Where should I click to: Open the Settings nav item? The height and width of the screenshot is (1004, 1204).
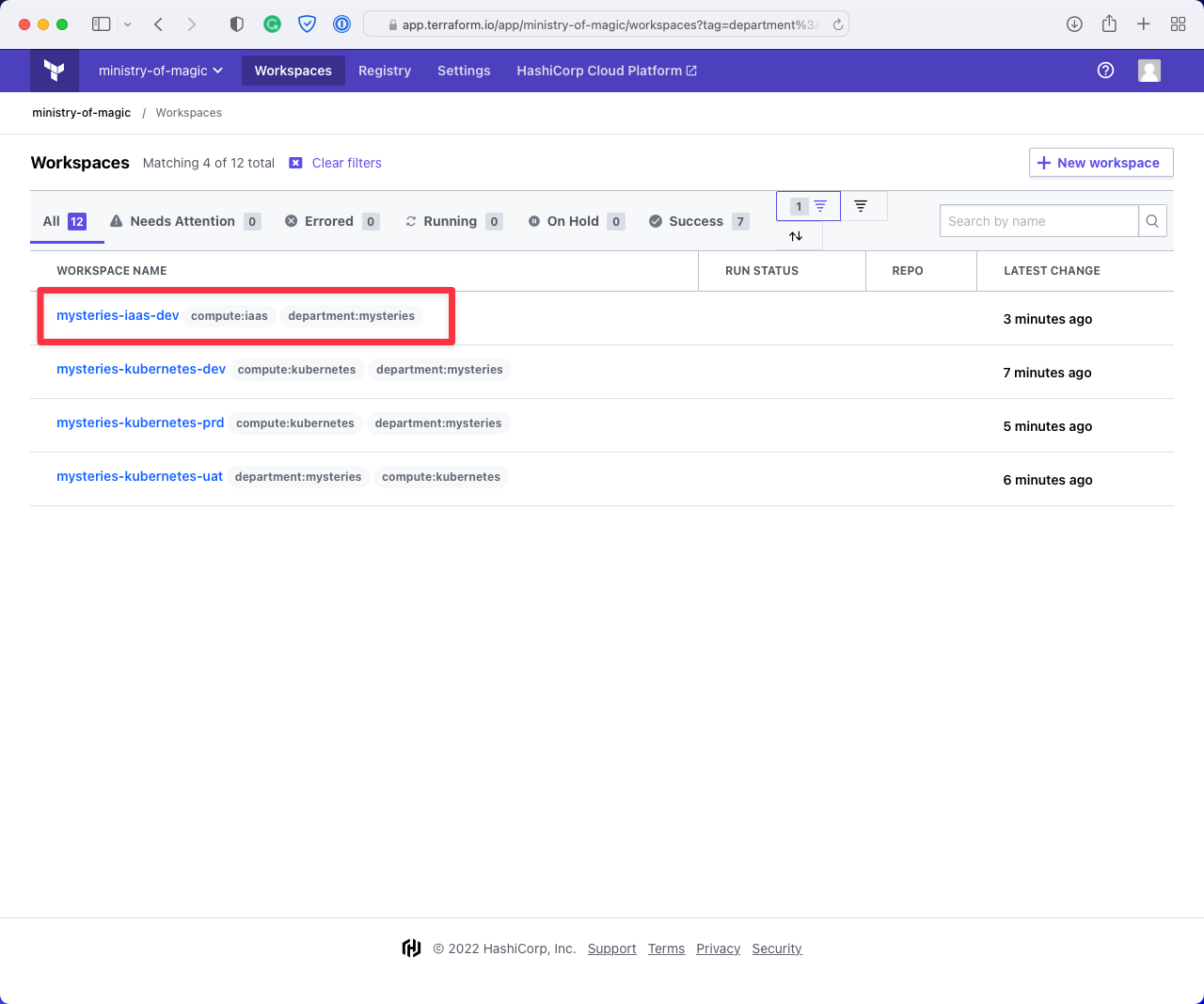[464, 71]
